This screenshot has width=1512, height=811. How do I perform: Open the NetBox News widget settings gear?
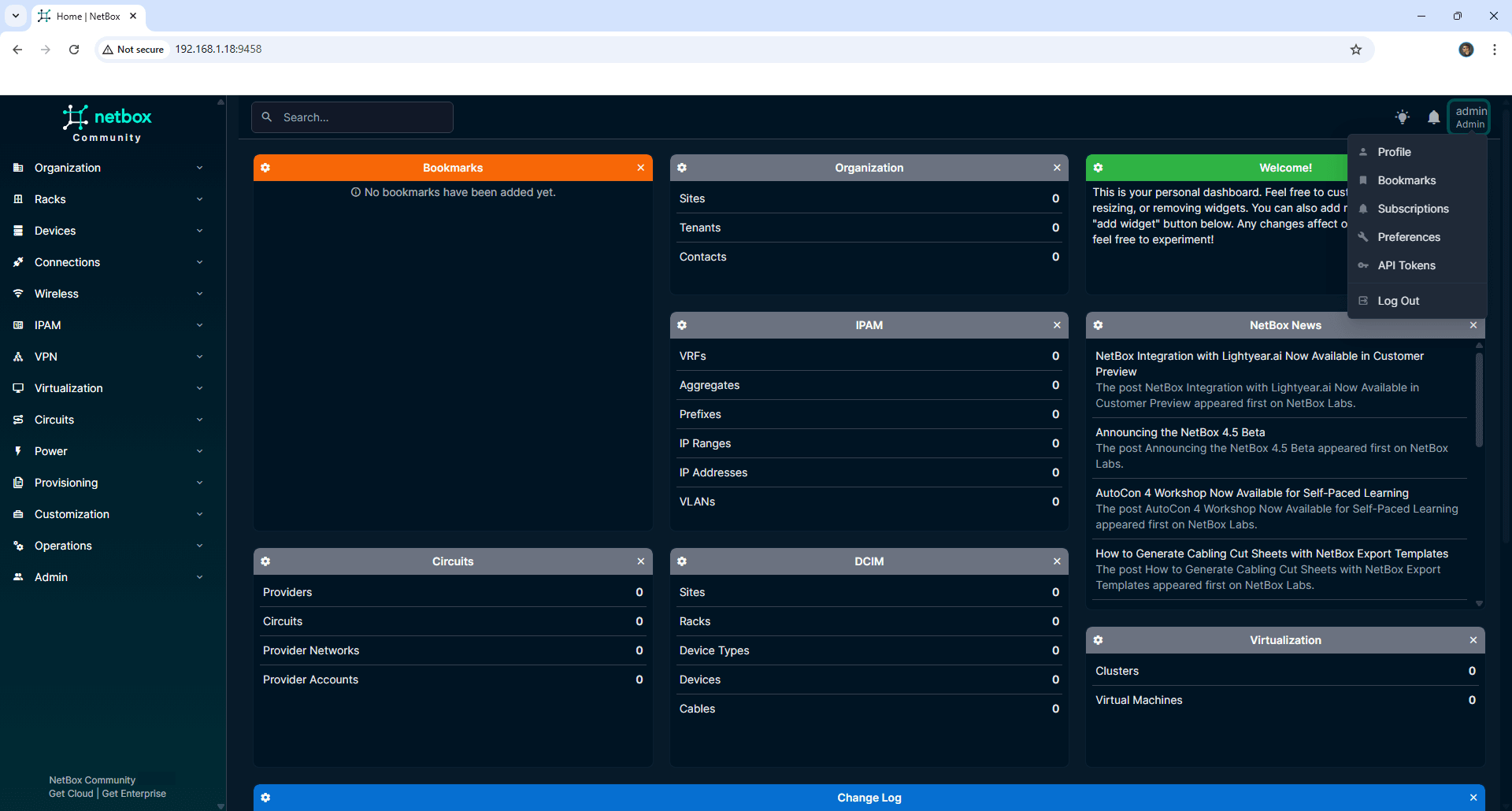pyautogui.click(x=1099, y=325)
